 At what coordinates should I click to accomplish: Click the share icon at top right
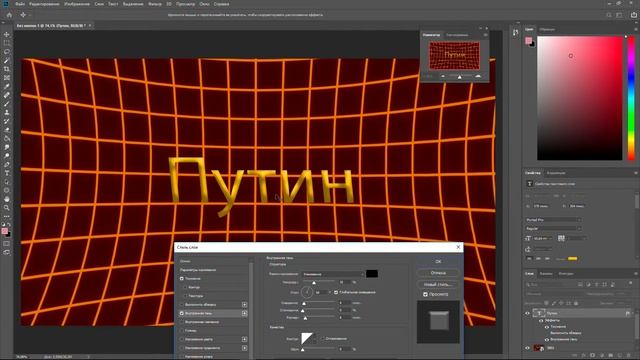tap(634, 15)
